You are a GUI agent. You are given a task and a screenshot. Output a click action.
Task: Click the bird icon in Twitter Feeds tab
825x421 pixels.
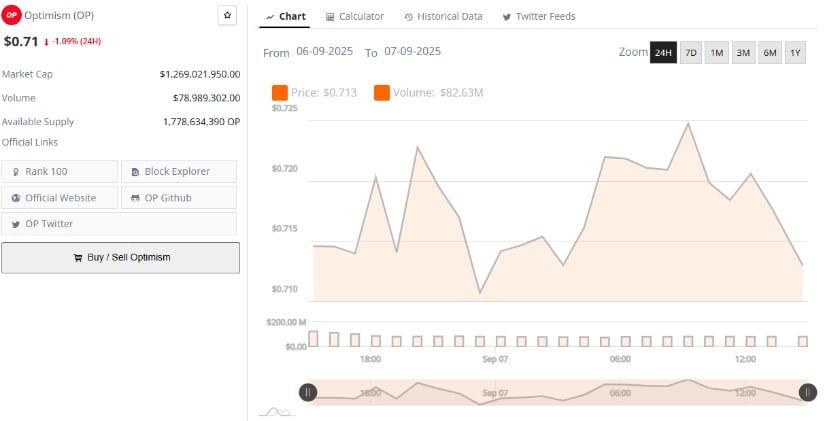point(507,17)
